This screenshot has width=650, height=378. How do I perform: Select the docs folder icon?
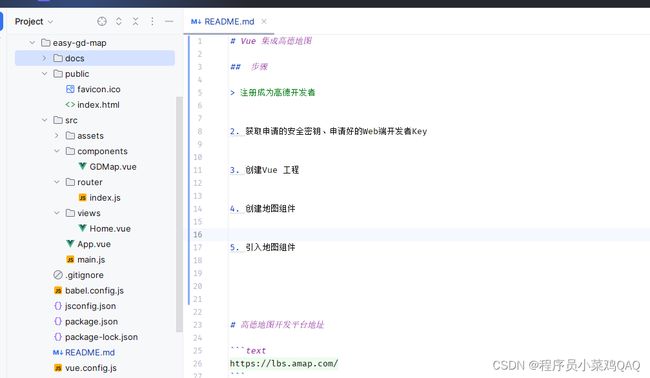click(x=58, y=58)
